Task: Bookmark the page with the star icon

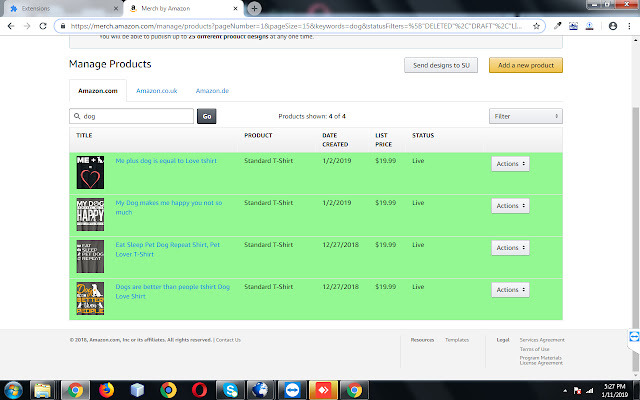Action: pos(536,26)
